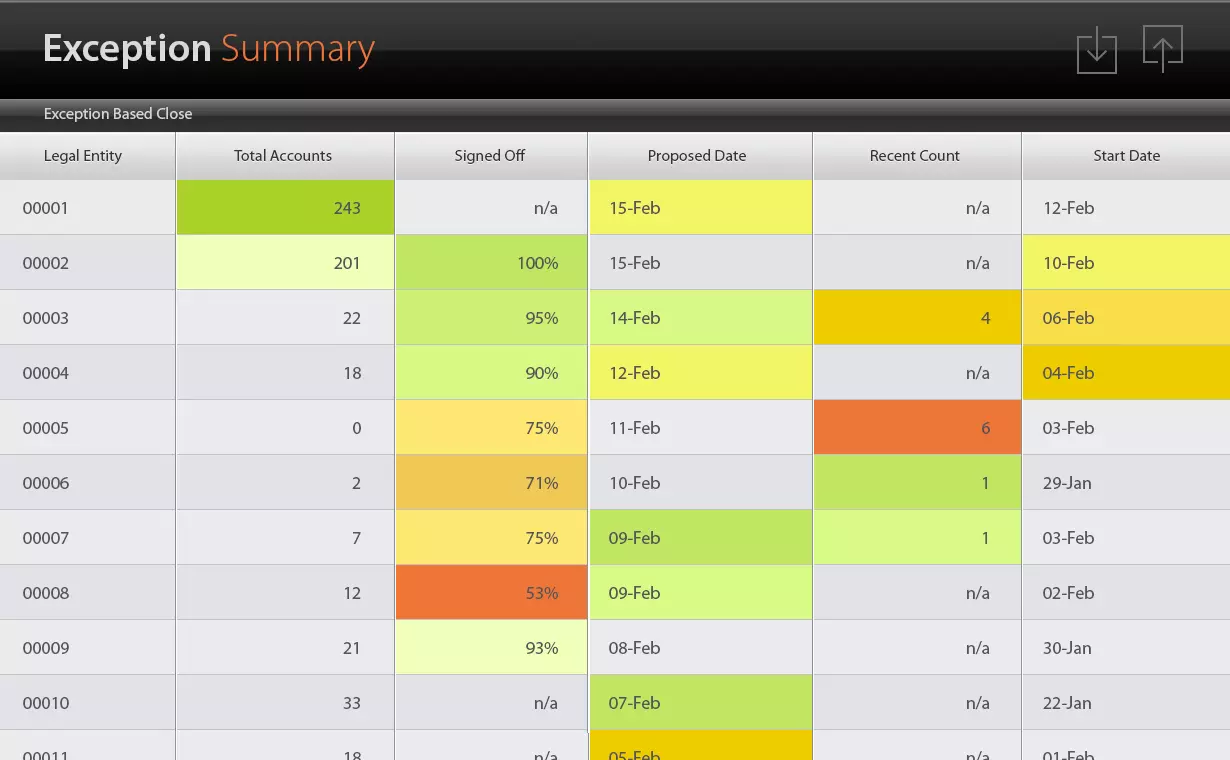Click 03-Feb start date in row 00005
Screen dimensions: 1230x760
point(1126,428)
